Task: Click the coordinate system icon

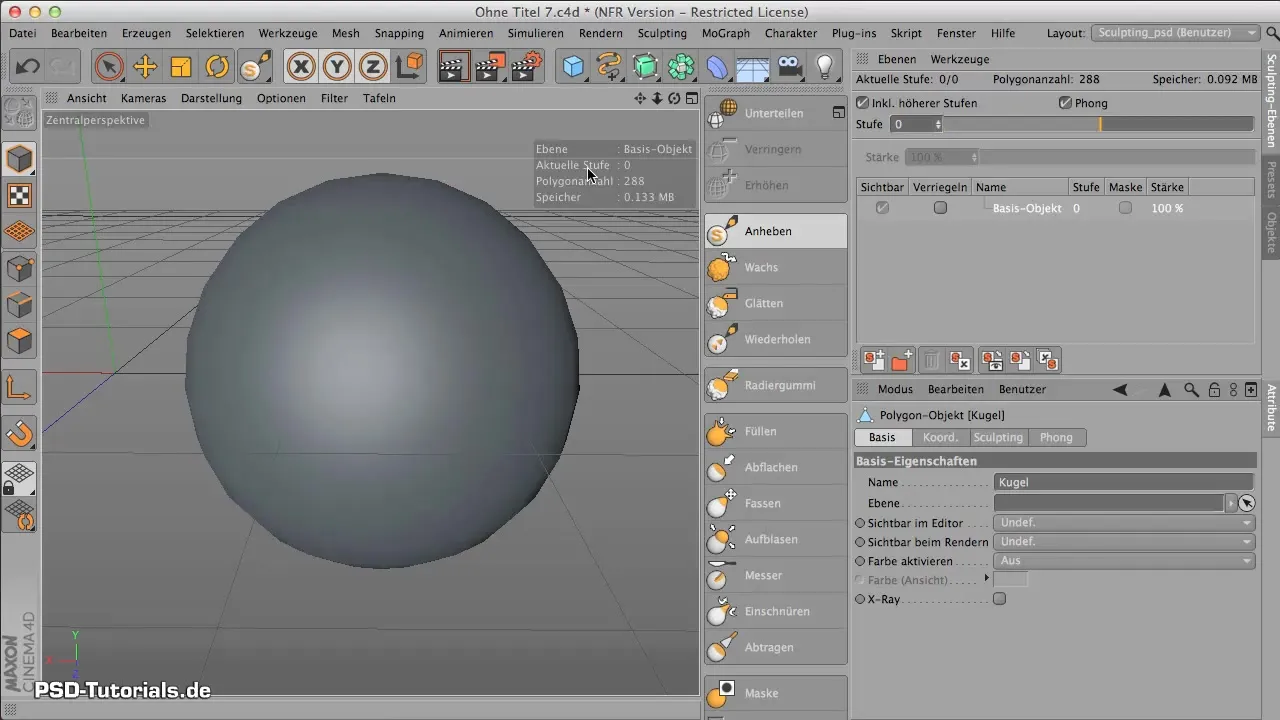Action: [x=410, y=67]
